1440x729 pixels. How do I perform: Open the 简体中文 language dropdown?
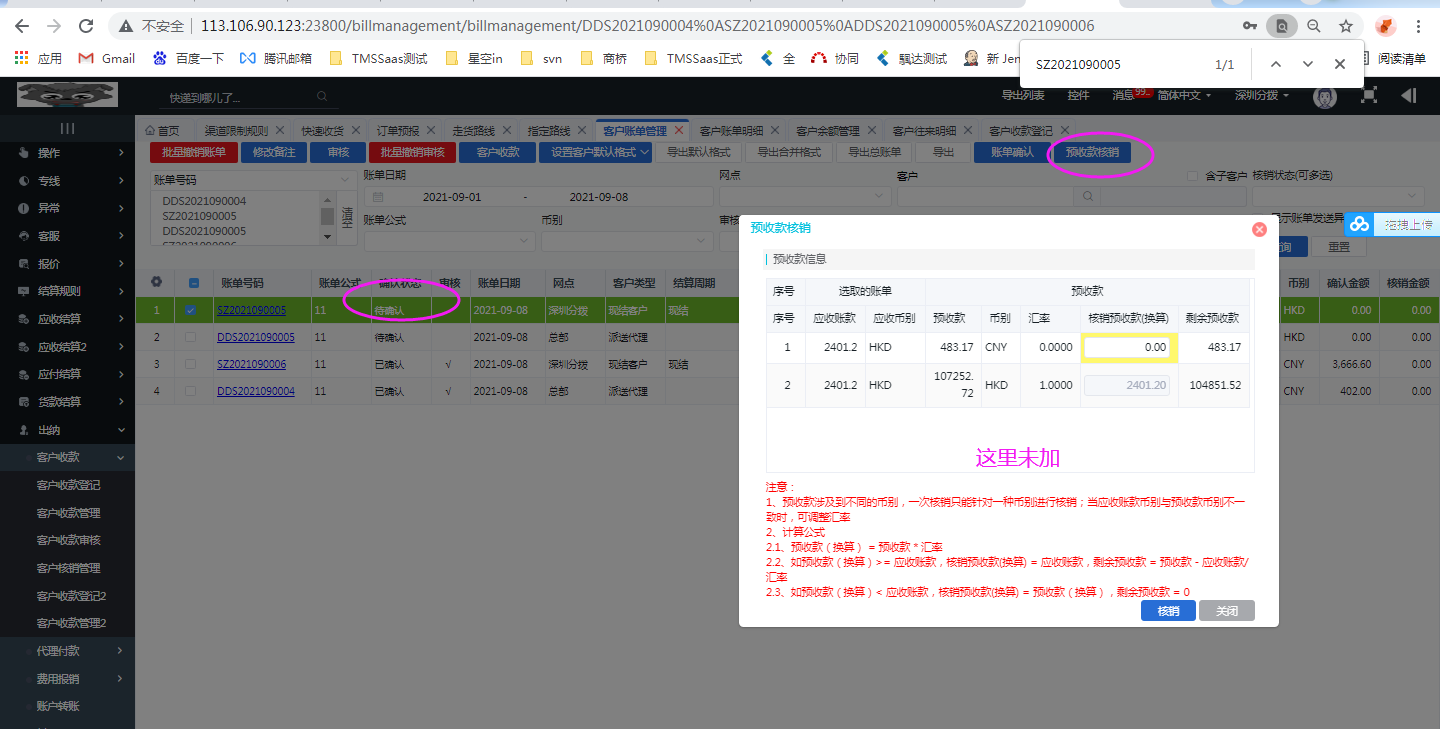point(1184,96)
